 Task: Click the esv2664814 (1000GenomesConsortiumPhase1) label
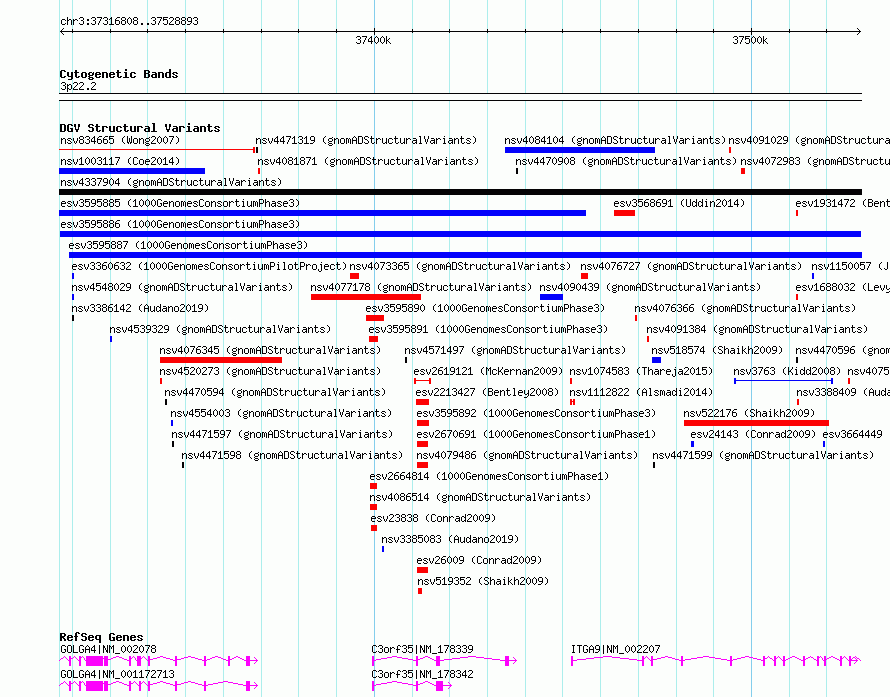click(489, 476)
